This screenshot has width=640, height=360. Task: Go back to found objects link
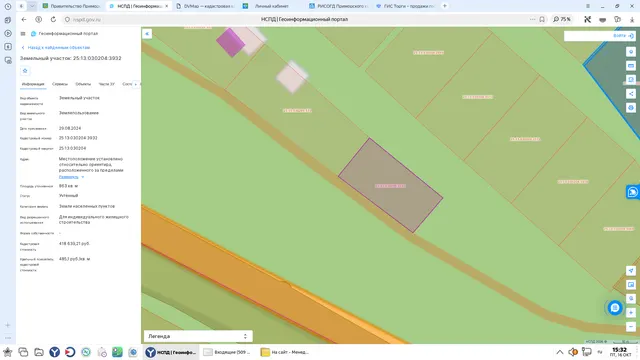(56, 47)
